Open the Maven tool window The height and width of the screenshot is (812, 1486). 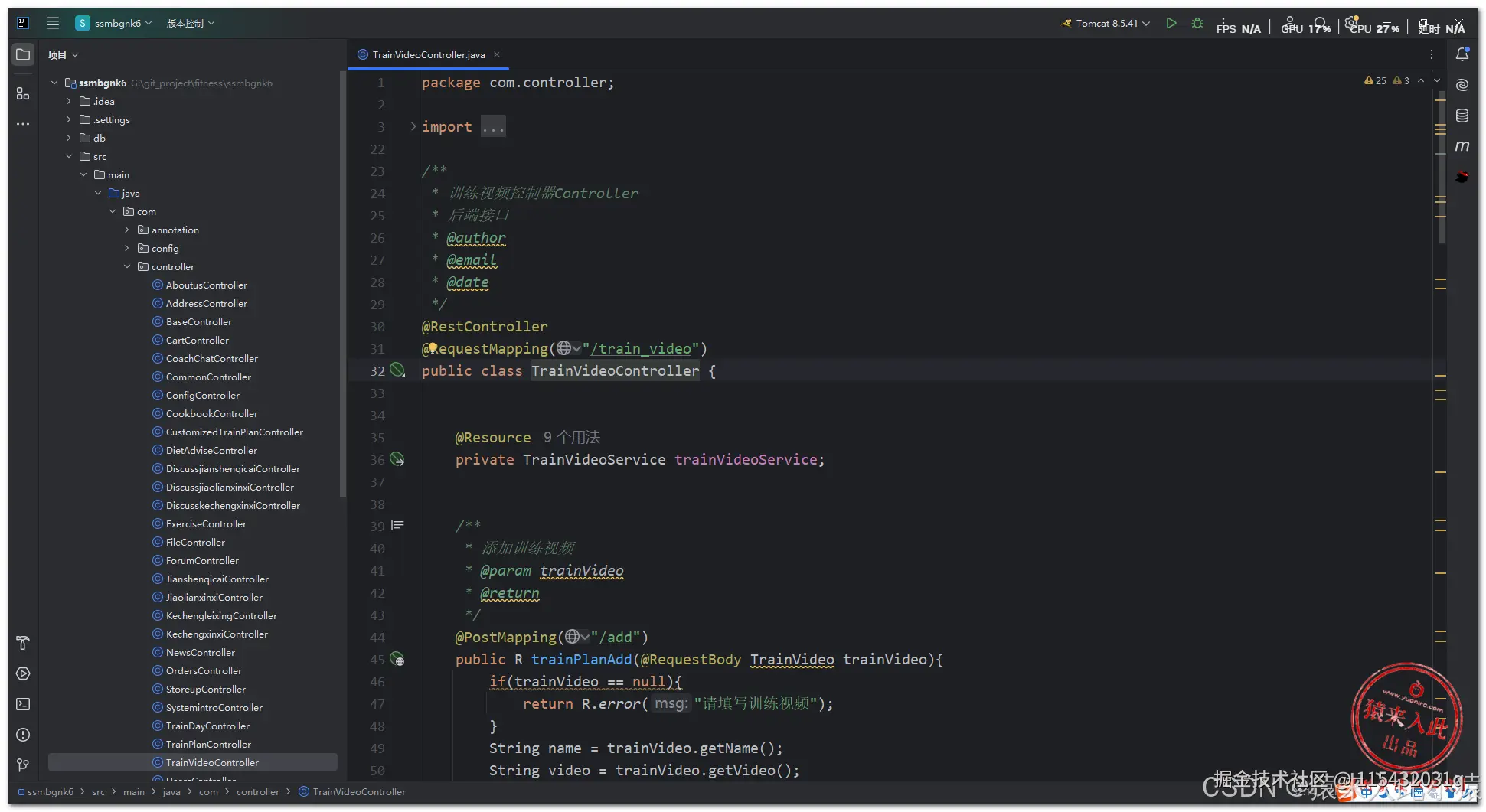1462,145
